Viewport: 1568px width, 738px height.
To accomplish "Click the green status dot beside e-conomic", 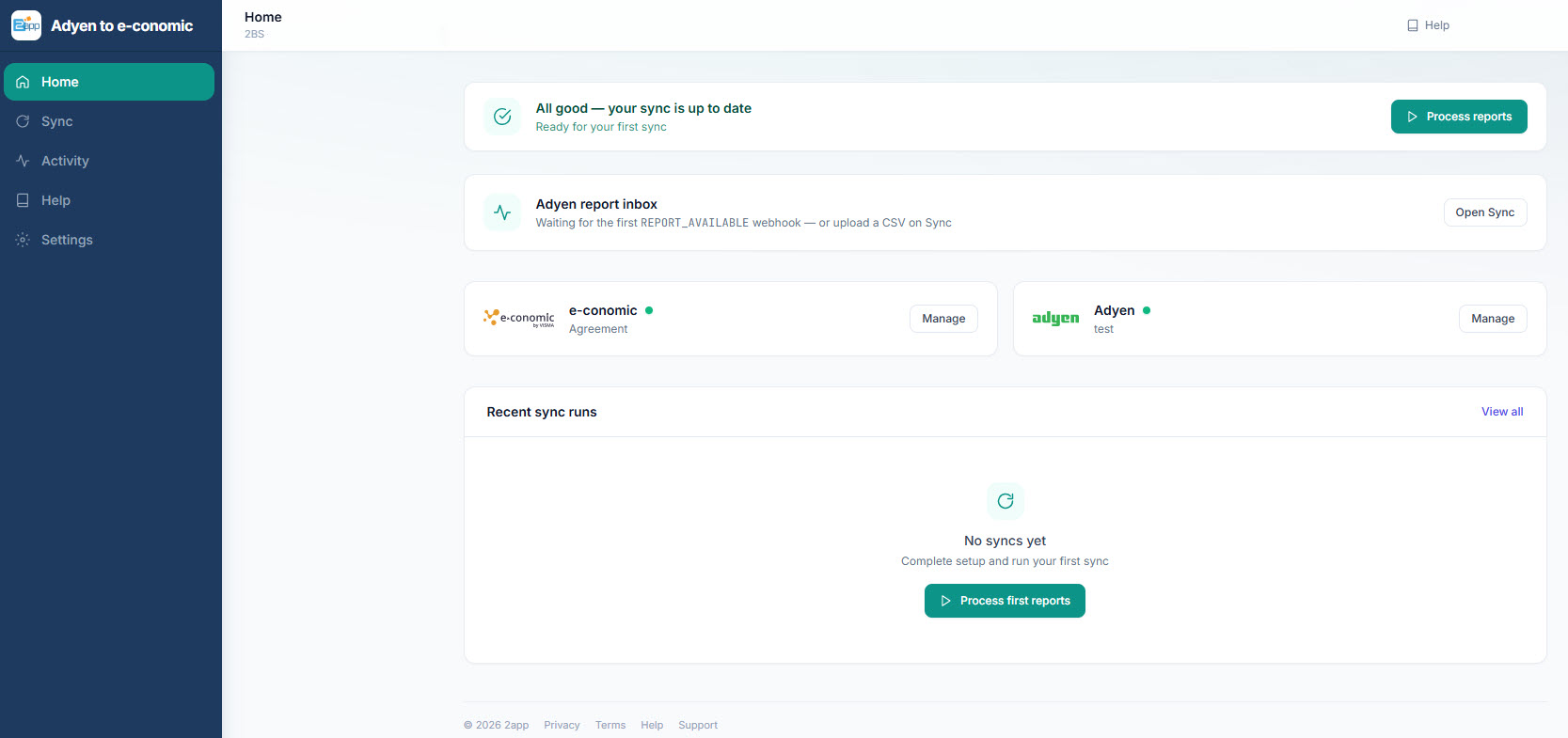I will click(649, 310).
